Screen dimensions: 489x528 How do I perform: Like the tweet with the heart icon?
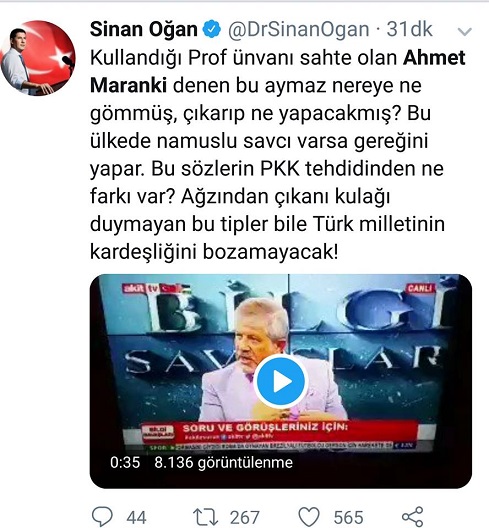309,517
